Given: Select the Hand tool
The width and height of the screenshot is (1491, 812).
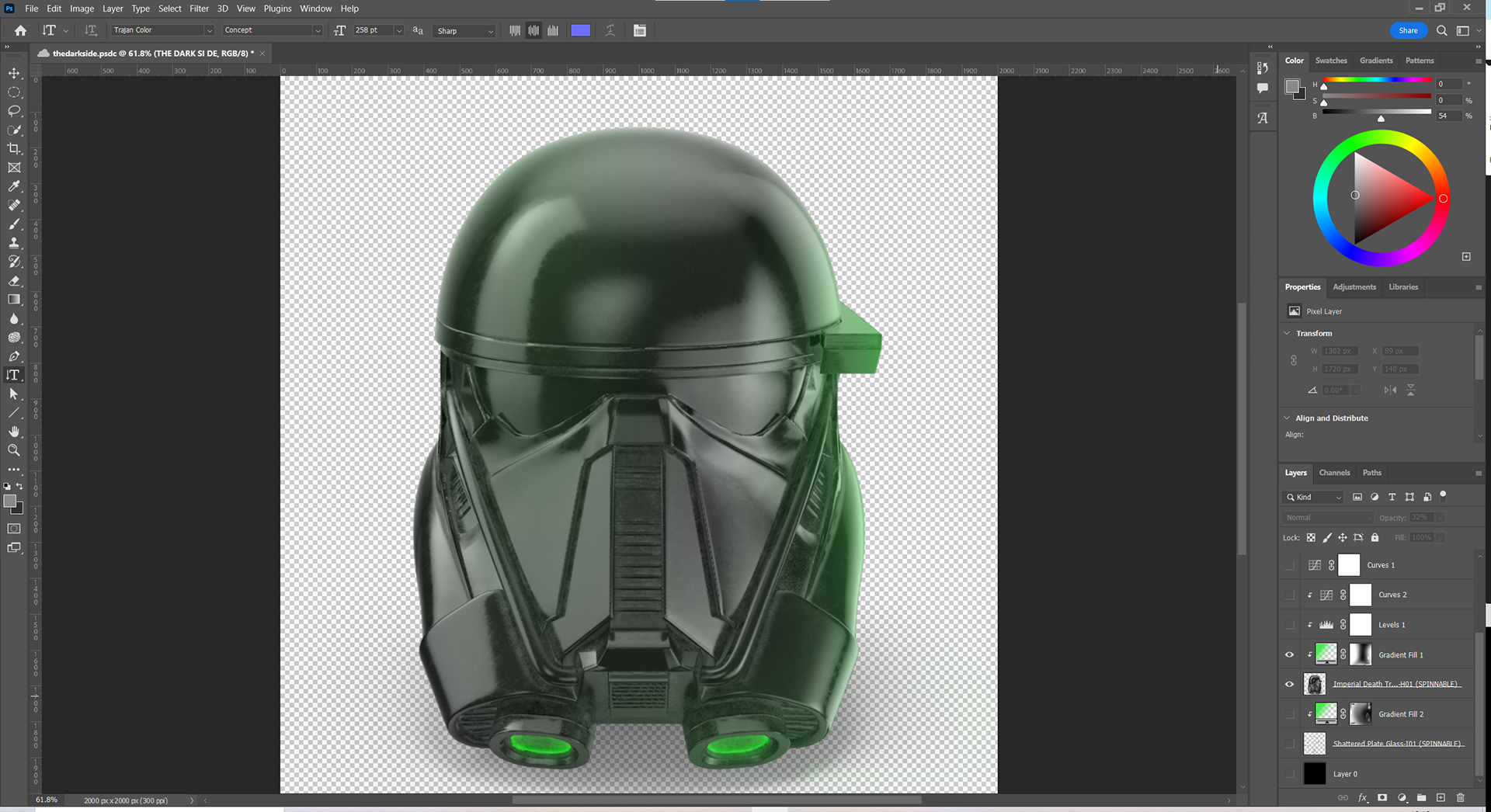Looking at the screenshot, I should tap(14, 432).
